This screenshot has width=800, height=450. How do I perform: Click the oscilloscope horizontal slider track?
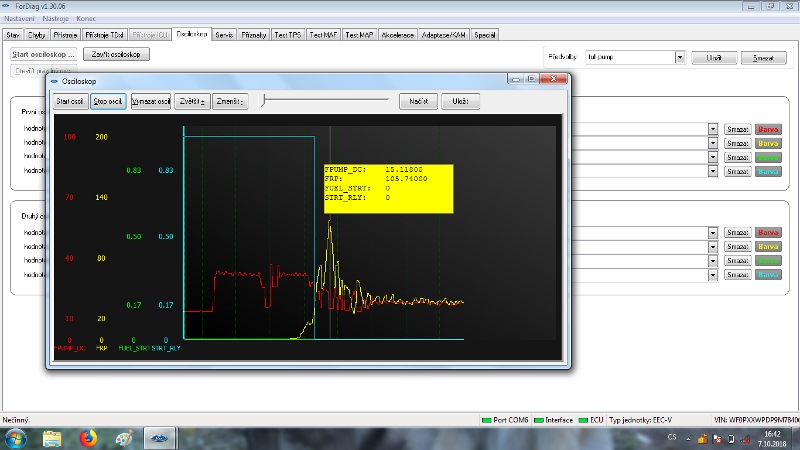point(325,100)
